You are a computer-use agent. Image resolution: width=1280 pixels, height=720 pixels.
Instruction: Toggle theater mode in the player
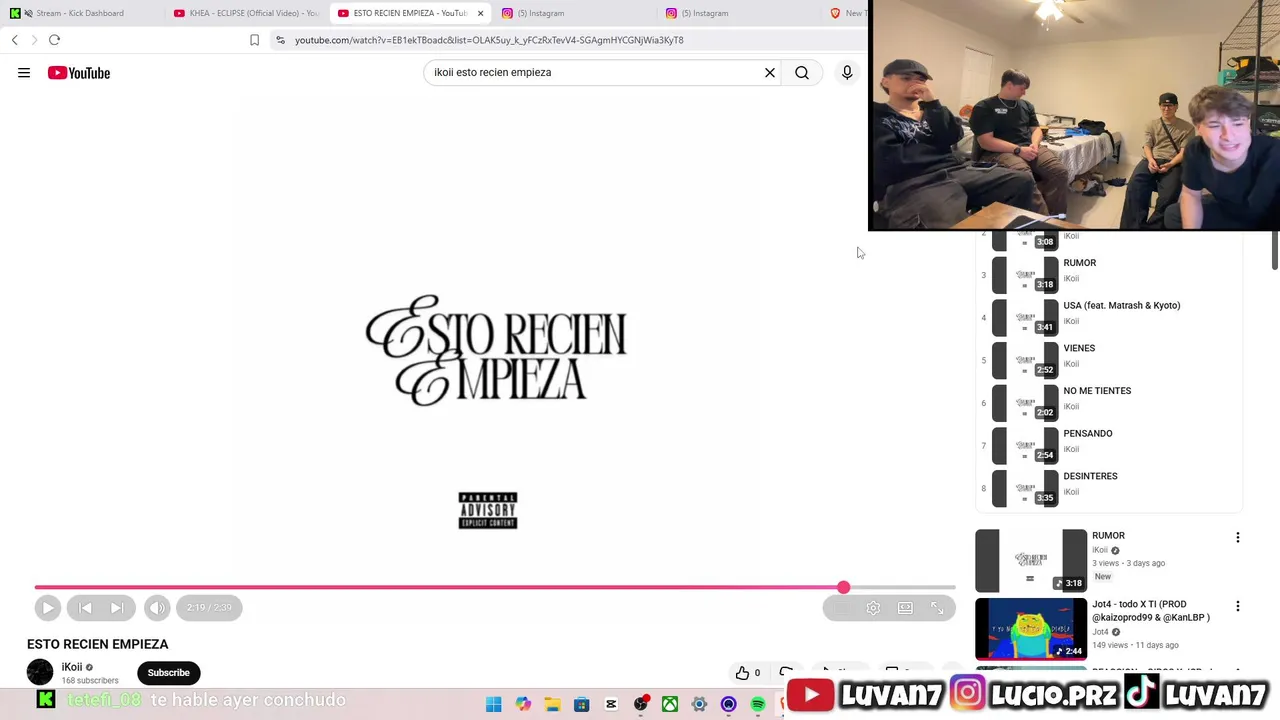pyautogui.click(x=905, y=608)
